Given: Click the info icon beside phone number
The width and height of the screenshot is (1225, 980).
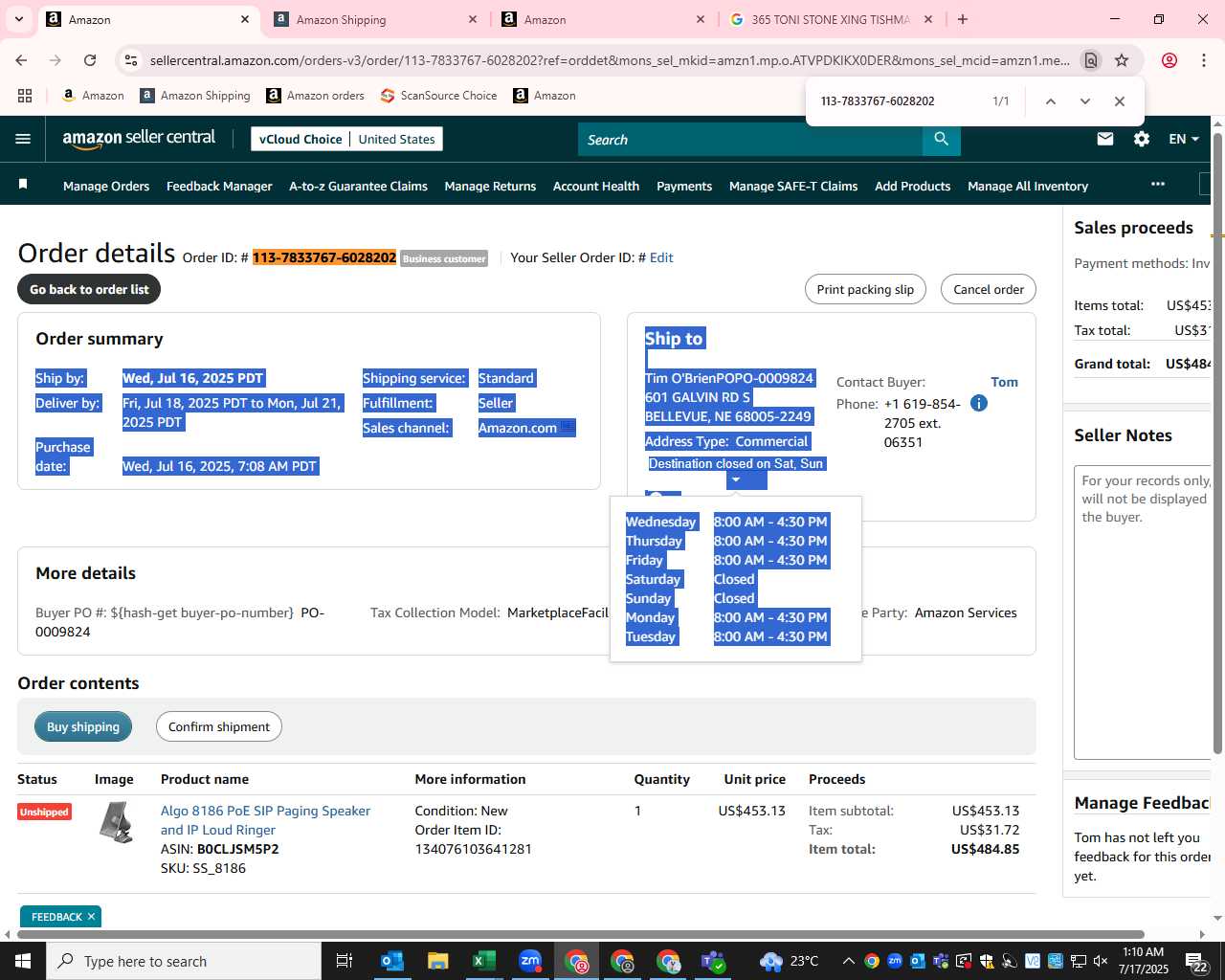Looking at the screenshot, I should [978, 403].
